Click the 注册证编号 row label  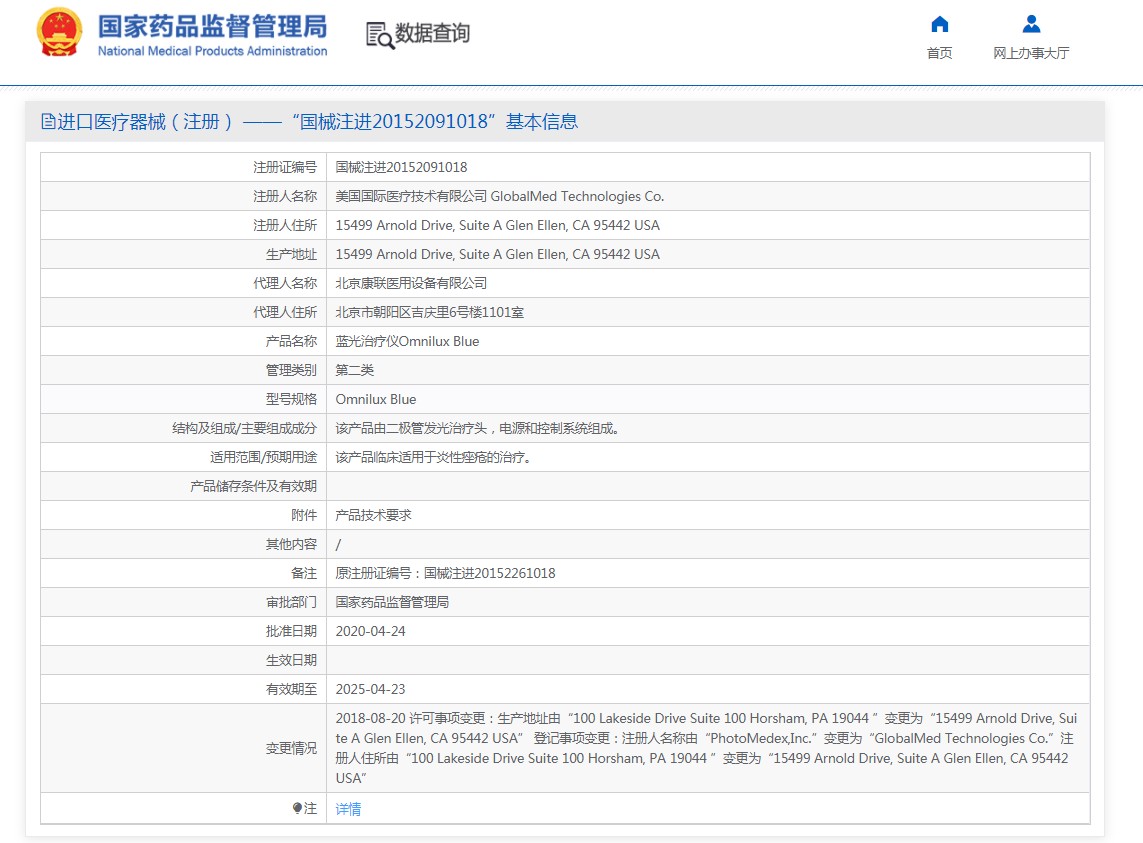click(285, 167)
